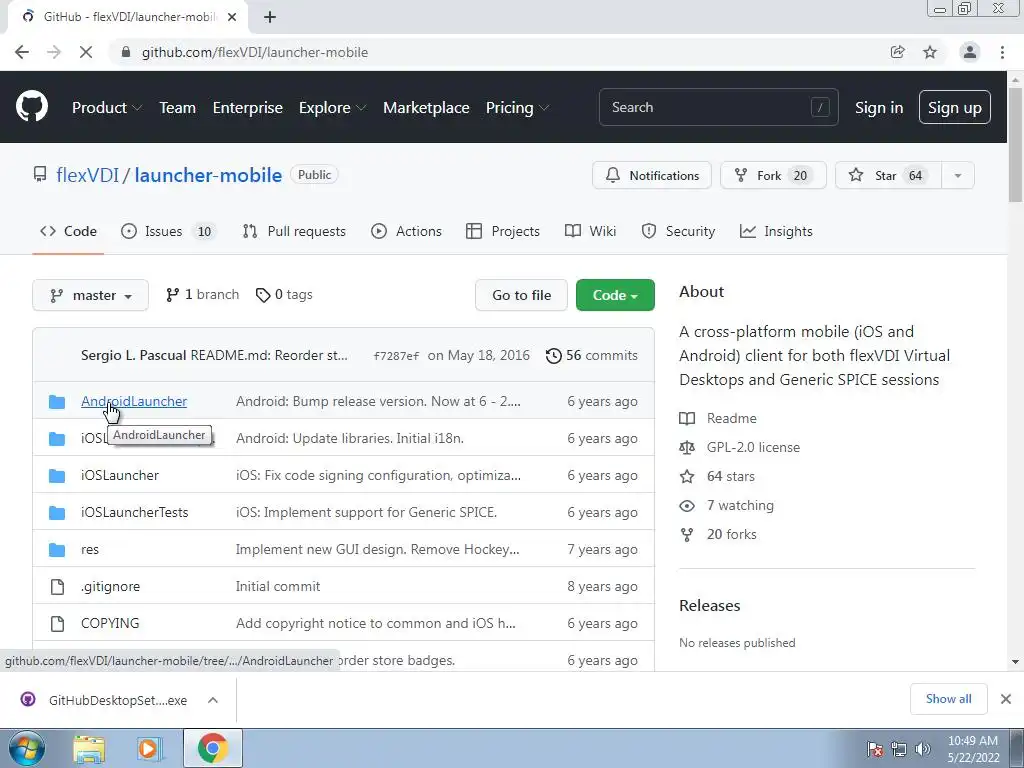
Task: Expand the Explore menu
Action: tap(332, 108)
